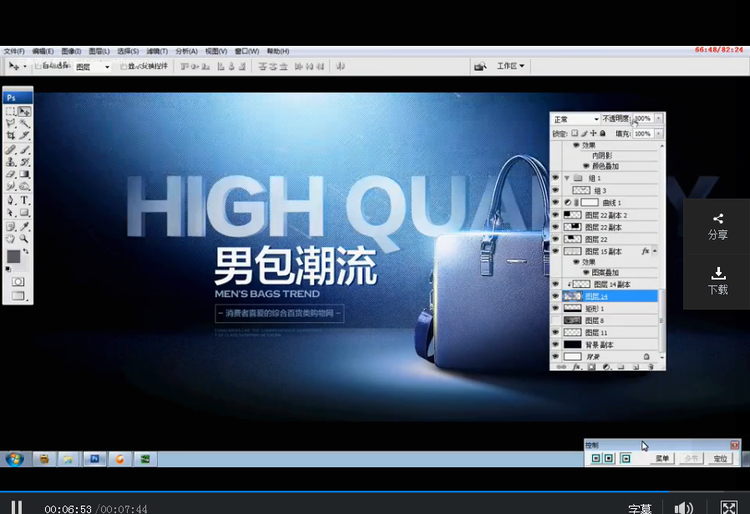Open Bridge icon next to workspace
750x514 pixels.
pos(480,66)
